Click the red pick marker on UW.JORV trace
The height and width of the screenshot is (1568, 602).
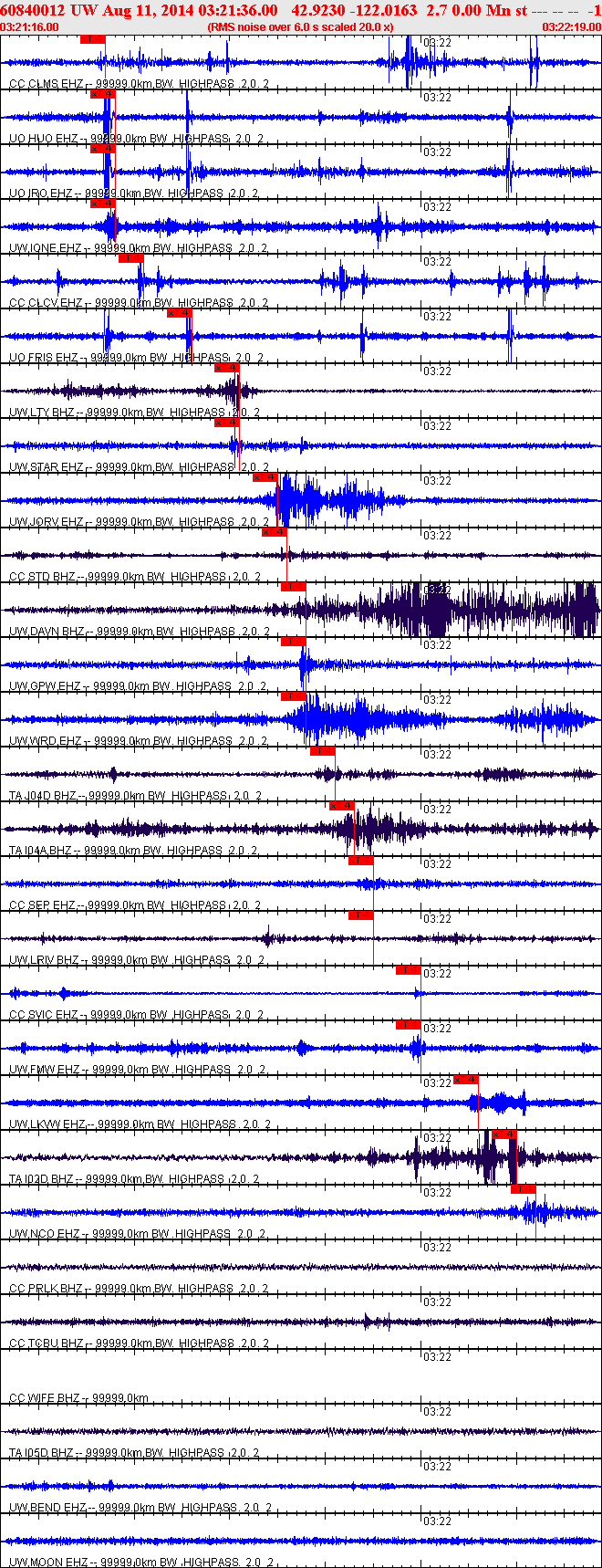265,477
